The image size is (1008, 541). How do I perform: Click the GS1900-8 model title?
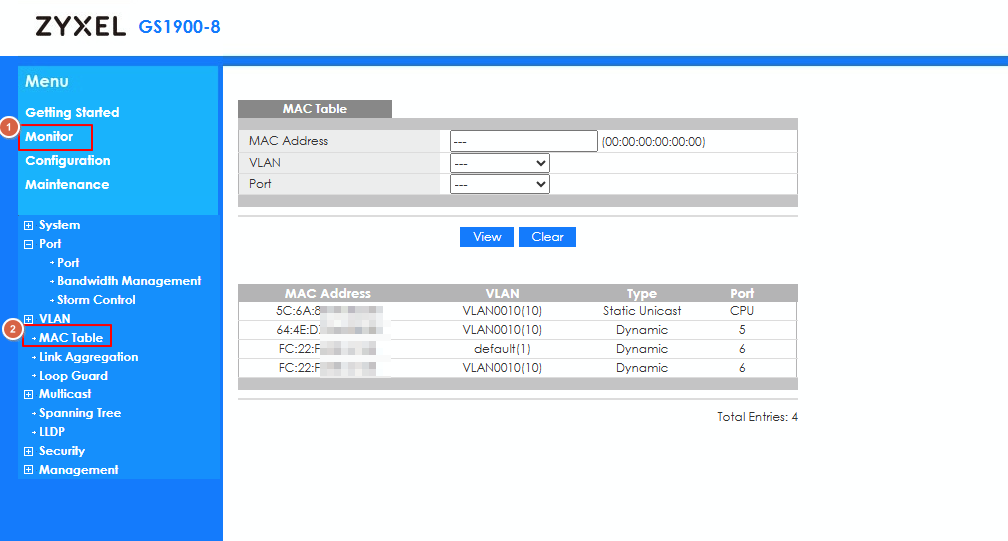(x=179, y=27)
